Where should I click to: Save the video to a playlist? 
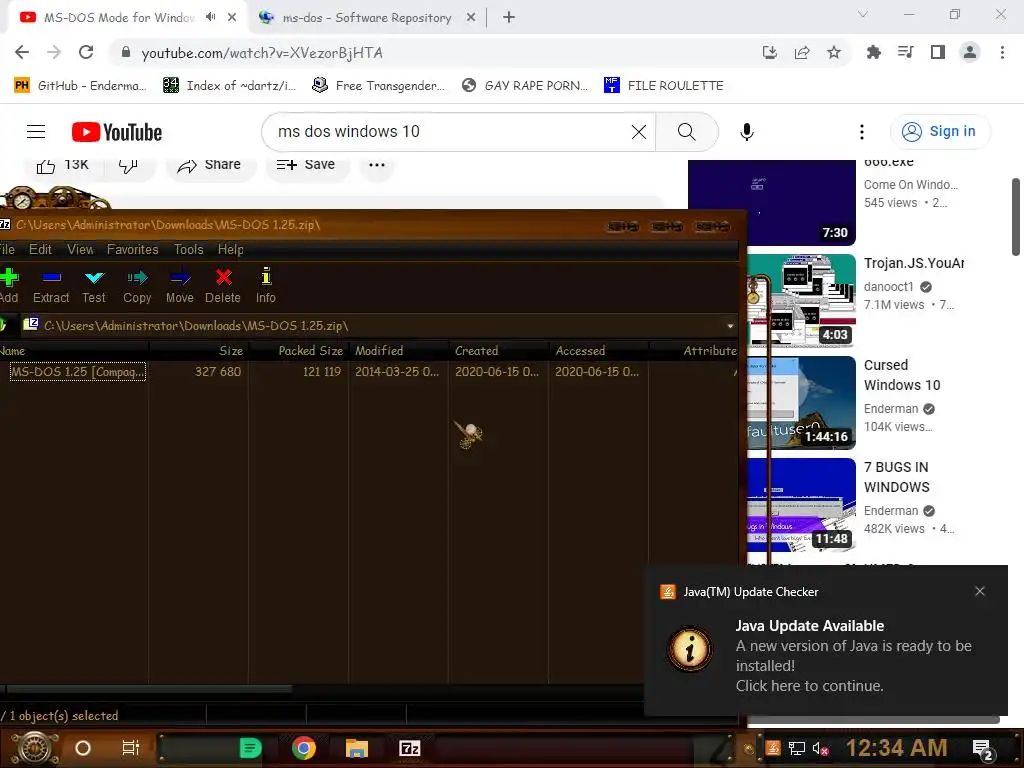(x=306, y=165)
